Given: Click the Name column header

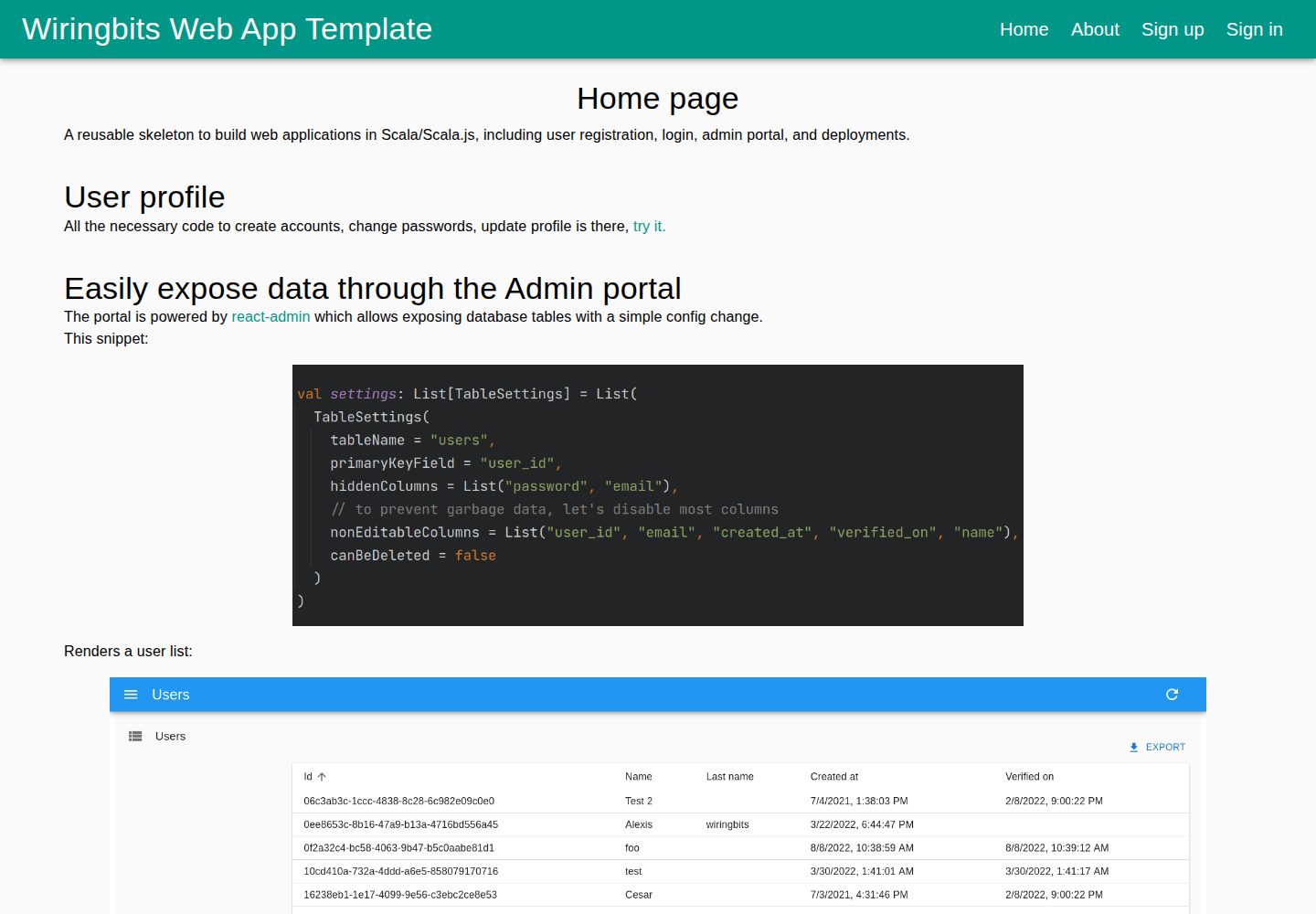Looking at the screenshot, I should coord(639,777).
